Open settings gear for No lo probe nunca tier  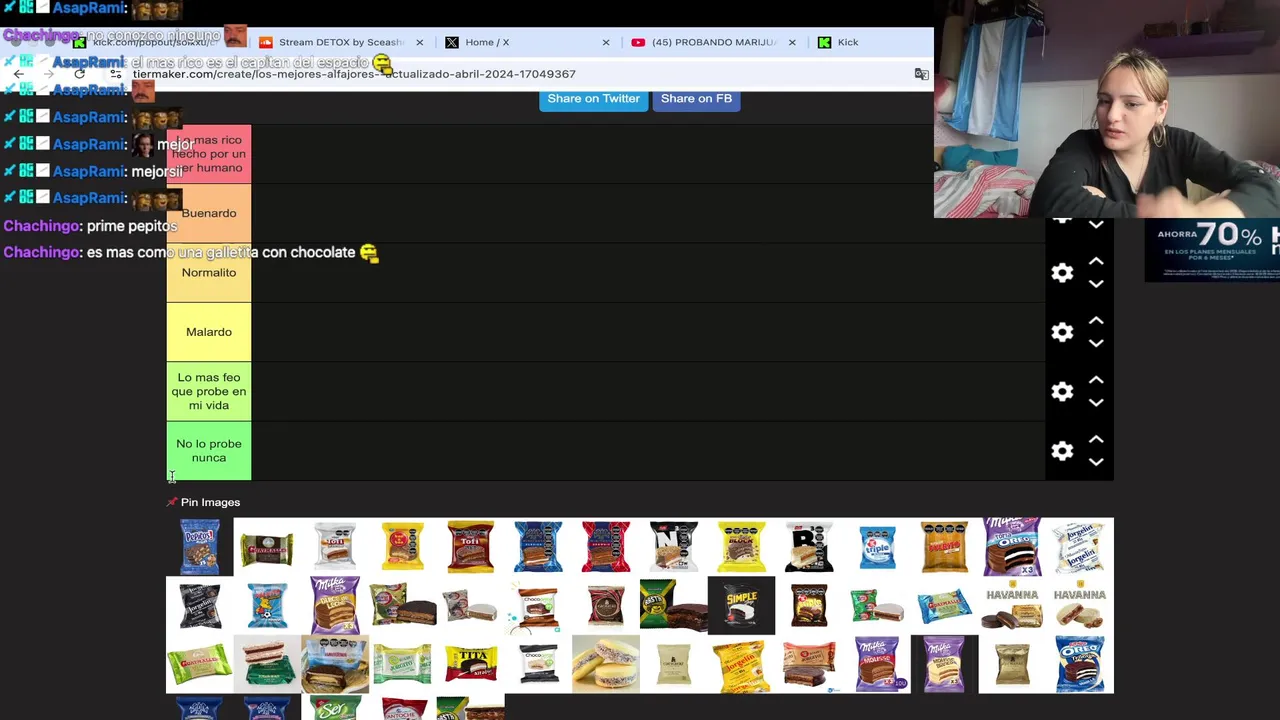pyautogui.click(x=1062, y=452)
